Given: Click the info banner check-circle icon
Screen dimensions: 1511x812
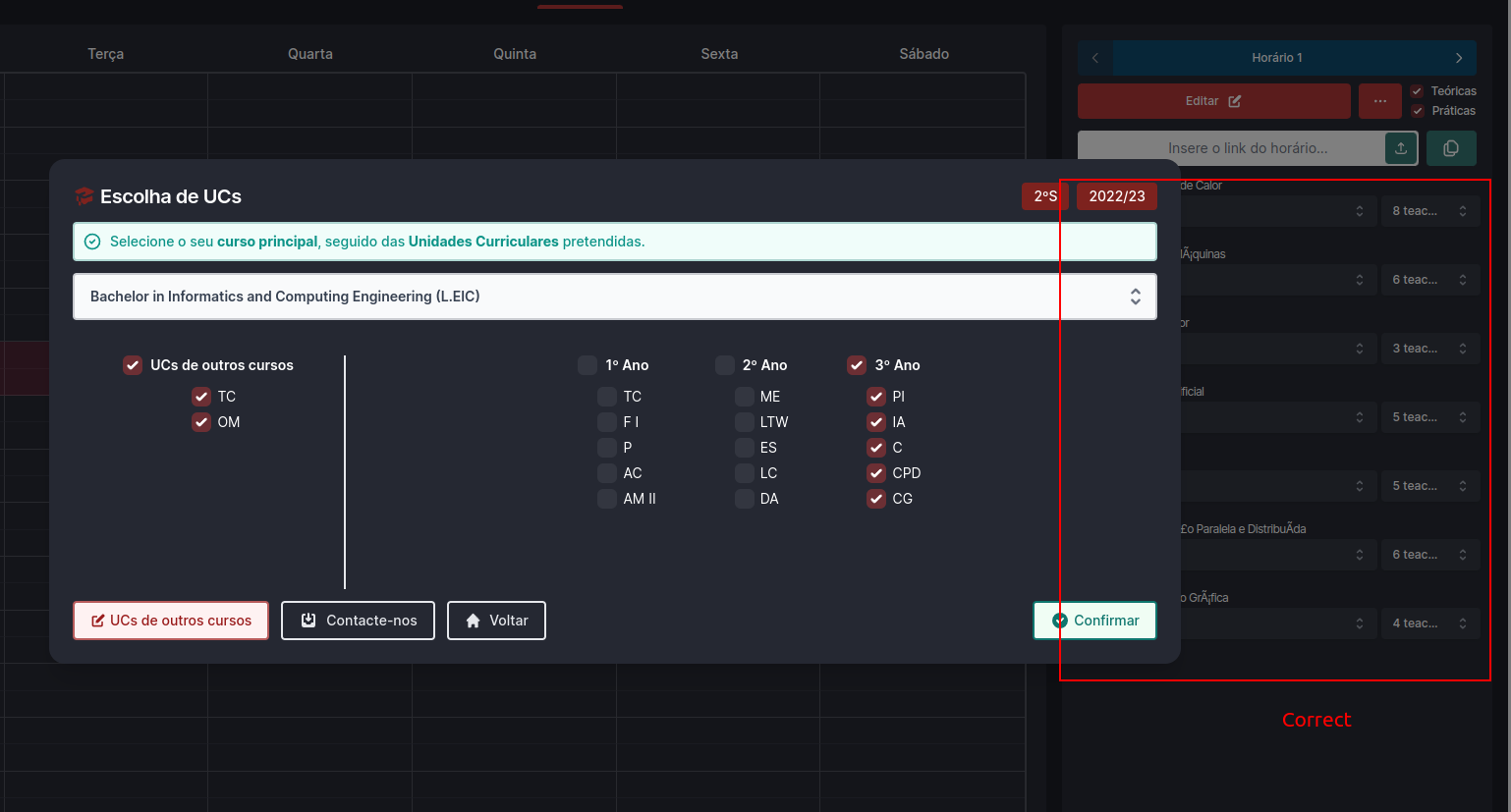Looking at the screenshot, I should coord(92,242).
